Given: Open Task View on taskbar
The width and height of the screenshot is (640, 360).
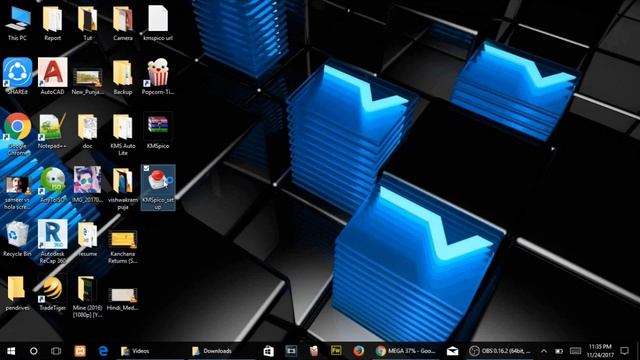Looking at the screenshot, I should tap(56, 351).
